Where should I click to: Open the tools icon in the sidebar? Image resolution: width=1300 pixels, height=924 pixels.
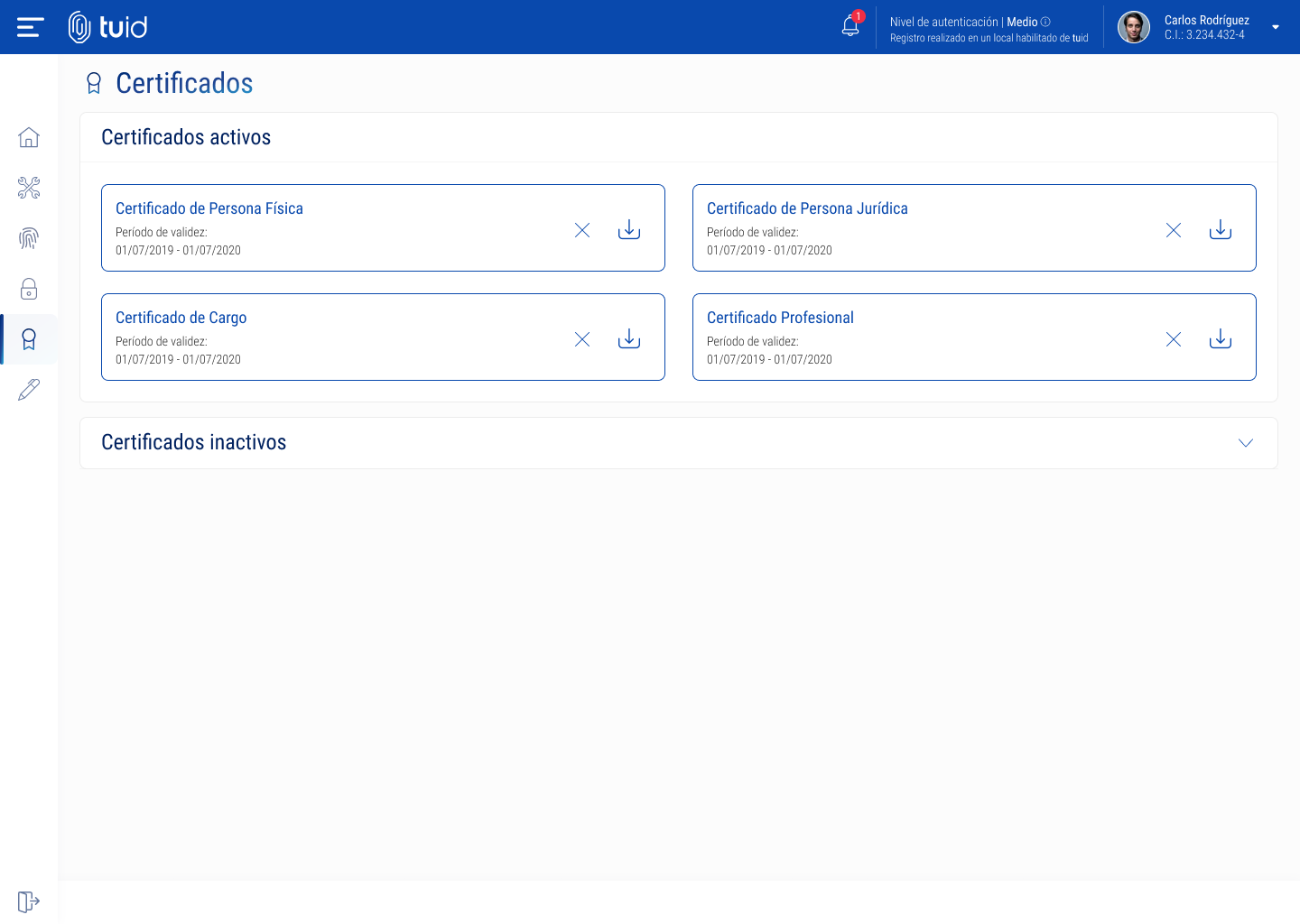[x=29, y=188]
